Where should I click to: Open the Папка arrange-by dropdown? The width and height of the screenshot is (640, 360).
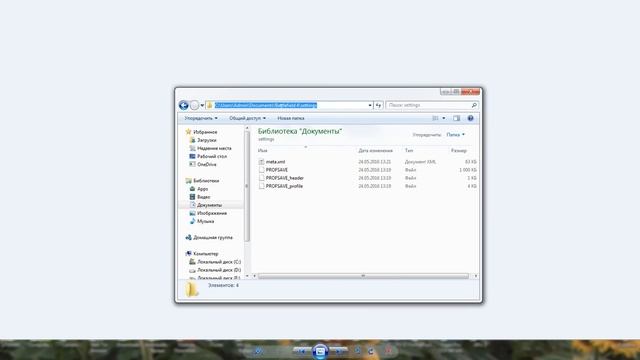(x=456, y=135)
